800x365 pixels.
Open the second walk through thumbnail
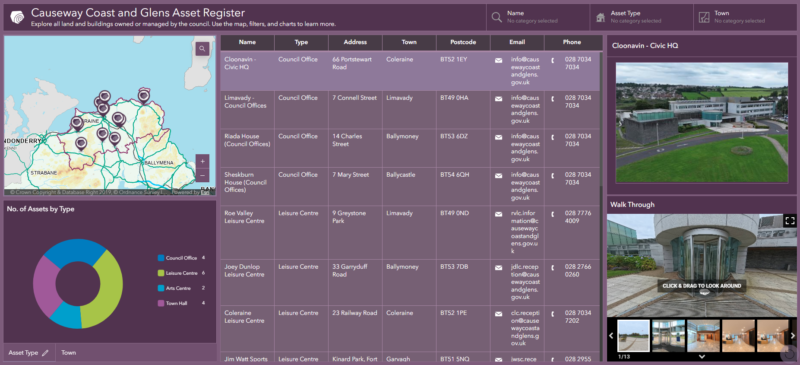click(668, 335)
